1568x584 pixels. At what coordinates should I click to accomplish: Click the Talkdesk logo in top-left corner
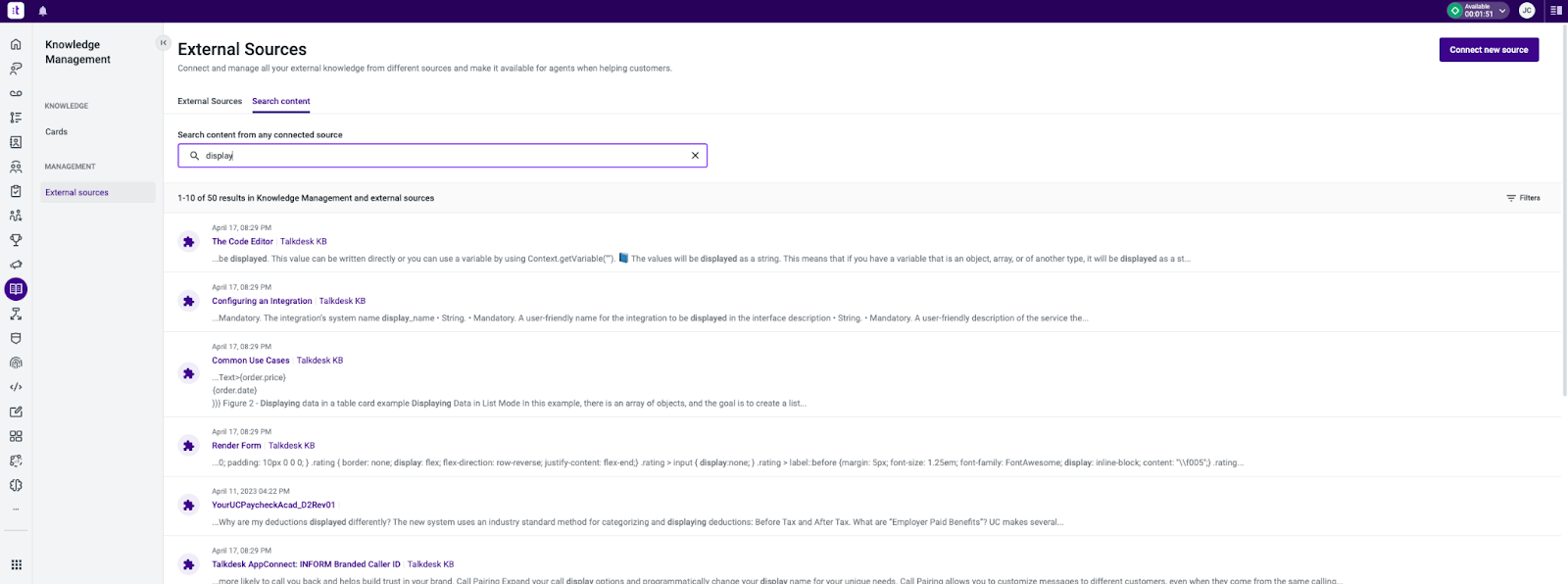[16, 11]
